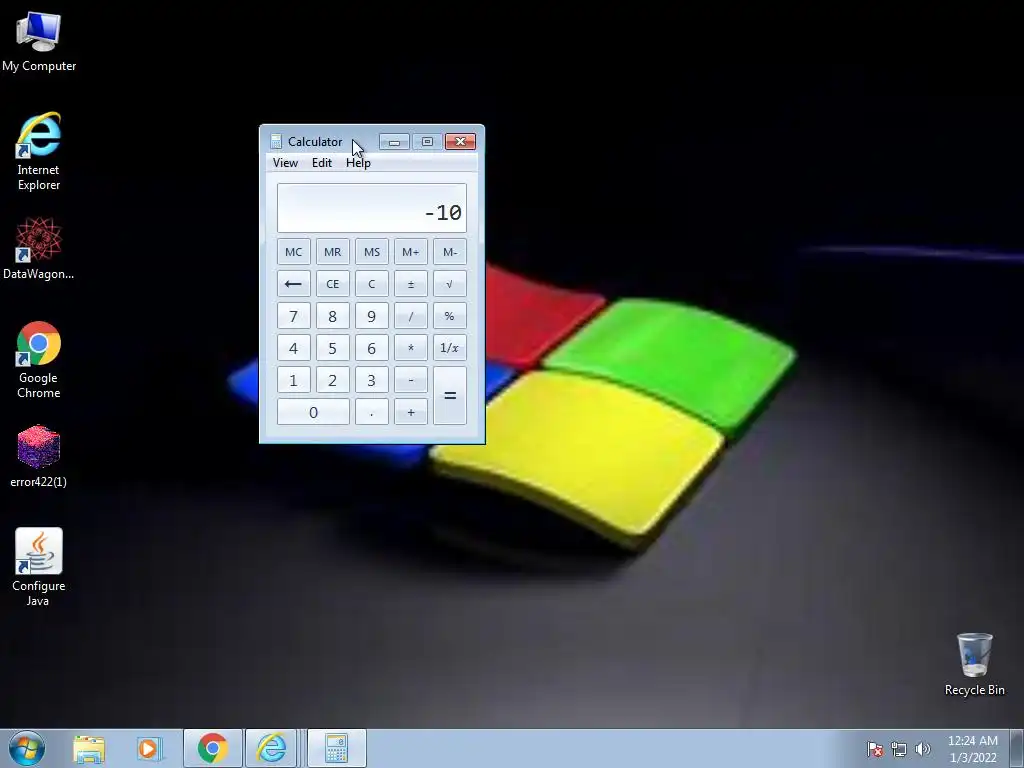Open the Edit menu in Calculator
Image resolution: width=1024 pixels, height=768 pixels.
click(321, 163)
